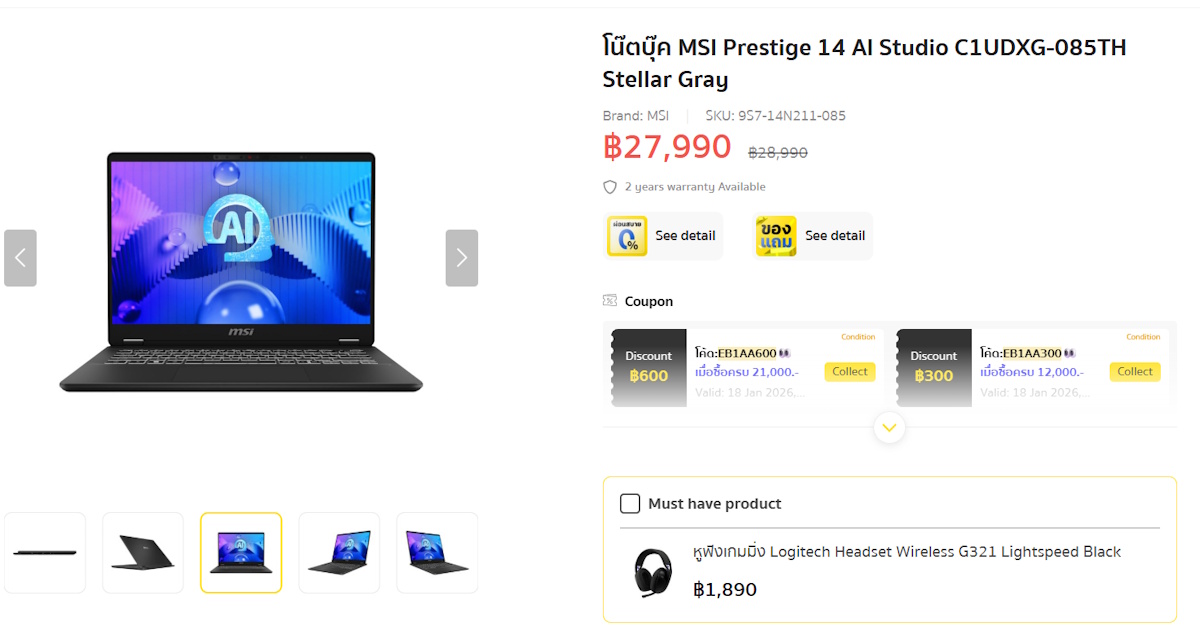Screen dimensions: 1200x644
Task: Collect the ฿300 discount coupon
Action: [1135, 371]
